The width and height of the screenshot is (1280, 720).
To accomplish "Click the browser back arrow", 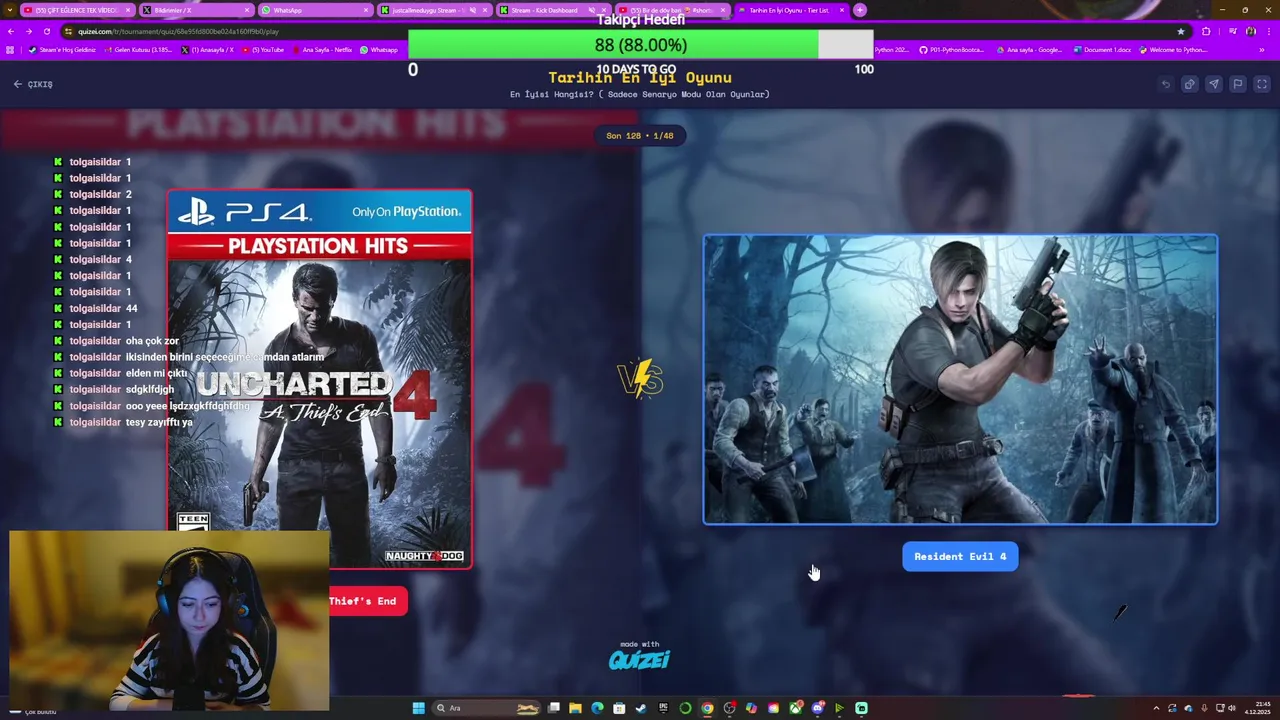I will 11,31.
